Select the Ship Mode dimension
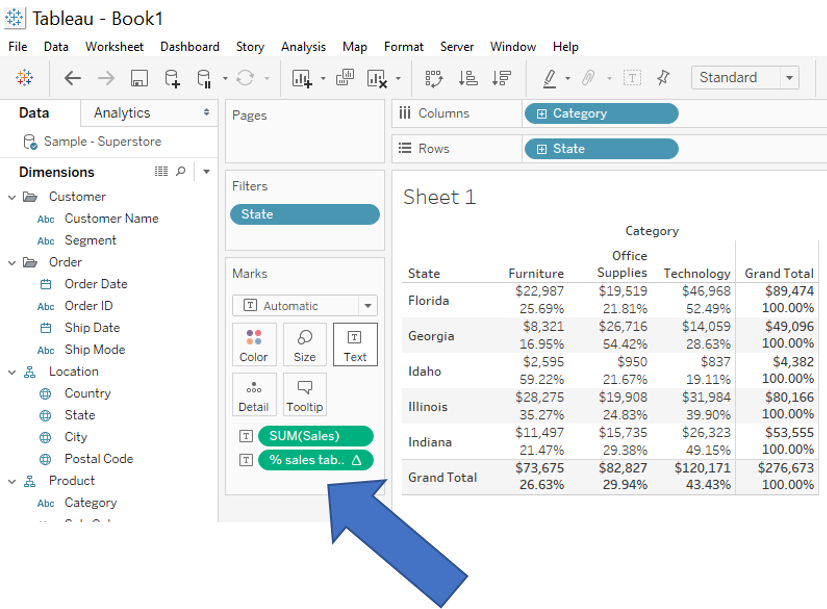This screenshot has height=609, width=827. click(x=95, y=350)
